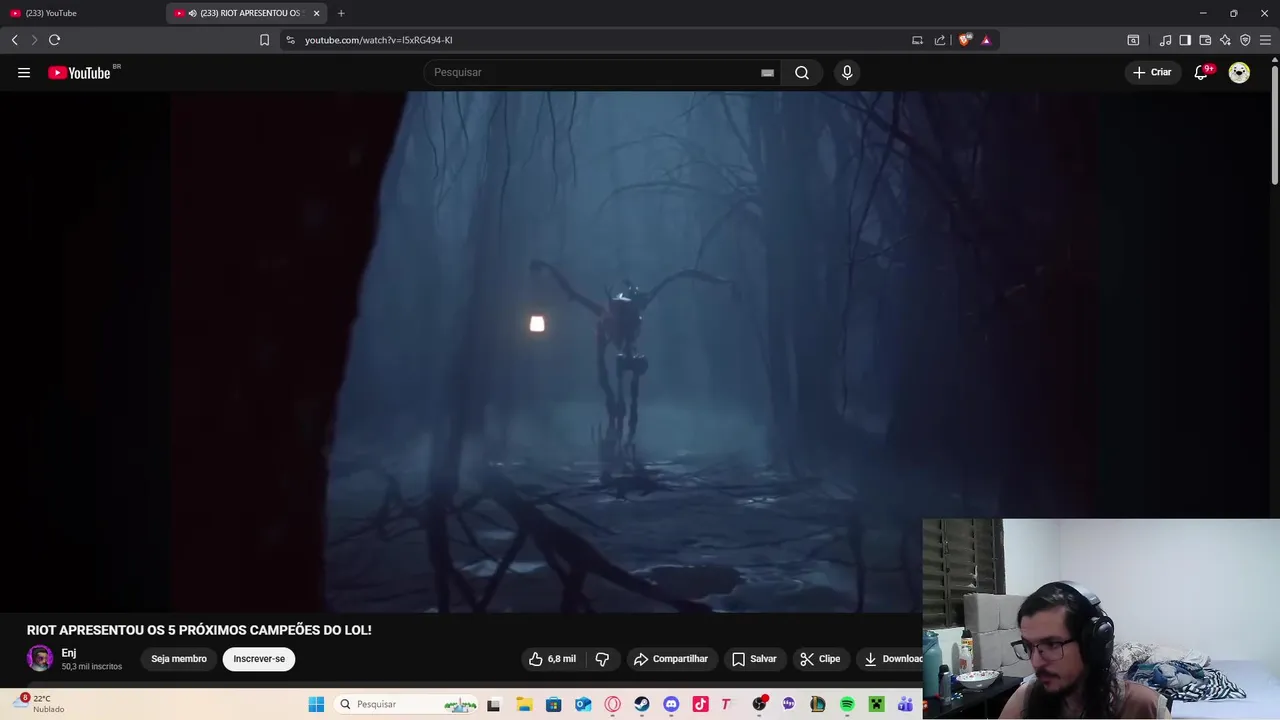Open Compartilhar share dialog

671,659
